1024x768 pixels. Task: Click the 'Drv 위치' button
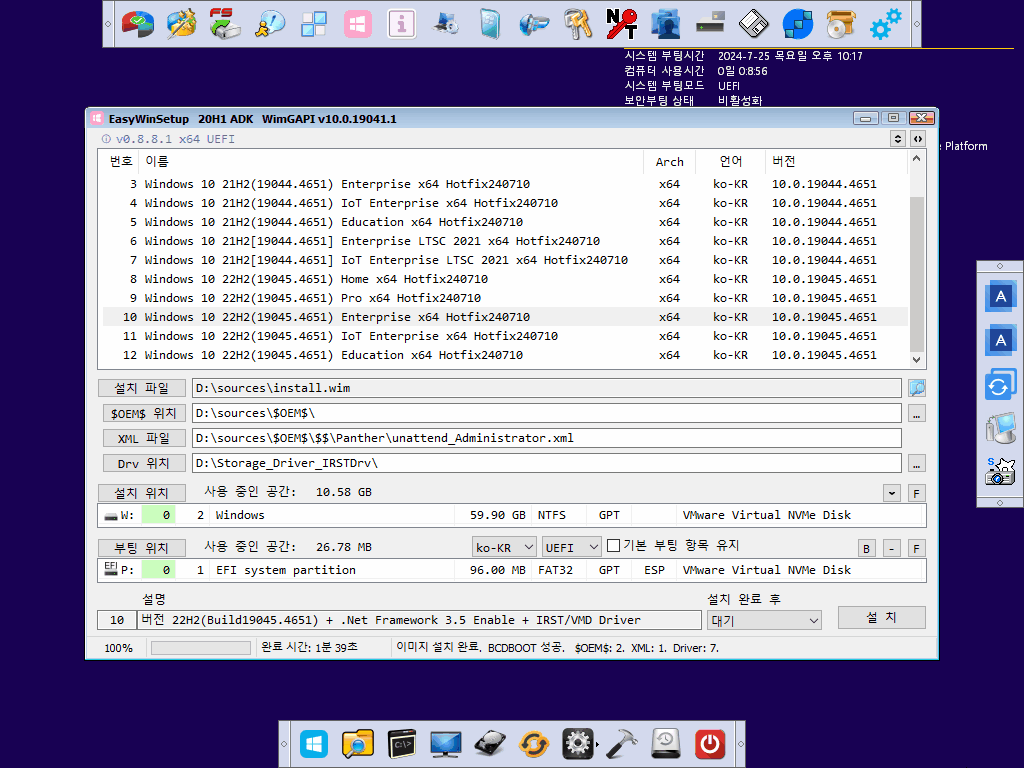[144, 464]
